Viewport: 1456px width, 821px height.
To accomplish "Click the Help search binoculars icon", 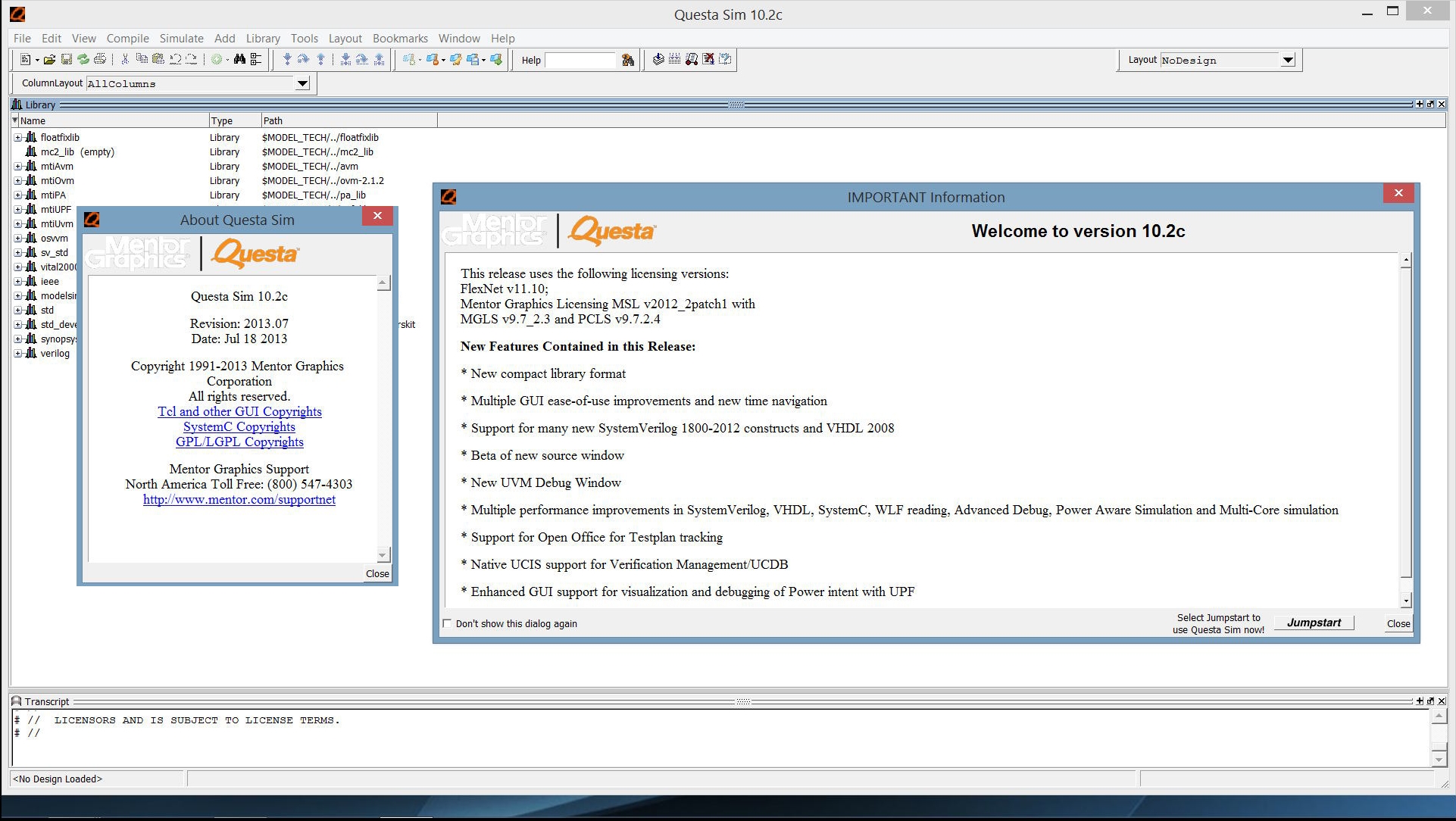I will click(628, 61).
